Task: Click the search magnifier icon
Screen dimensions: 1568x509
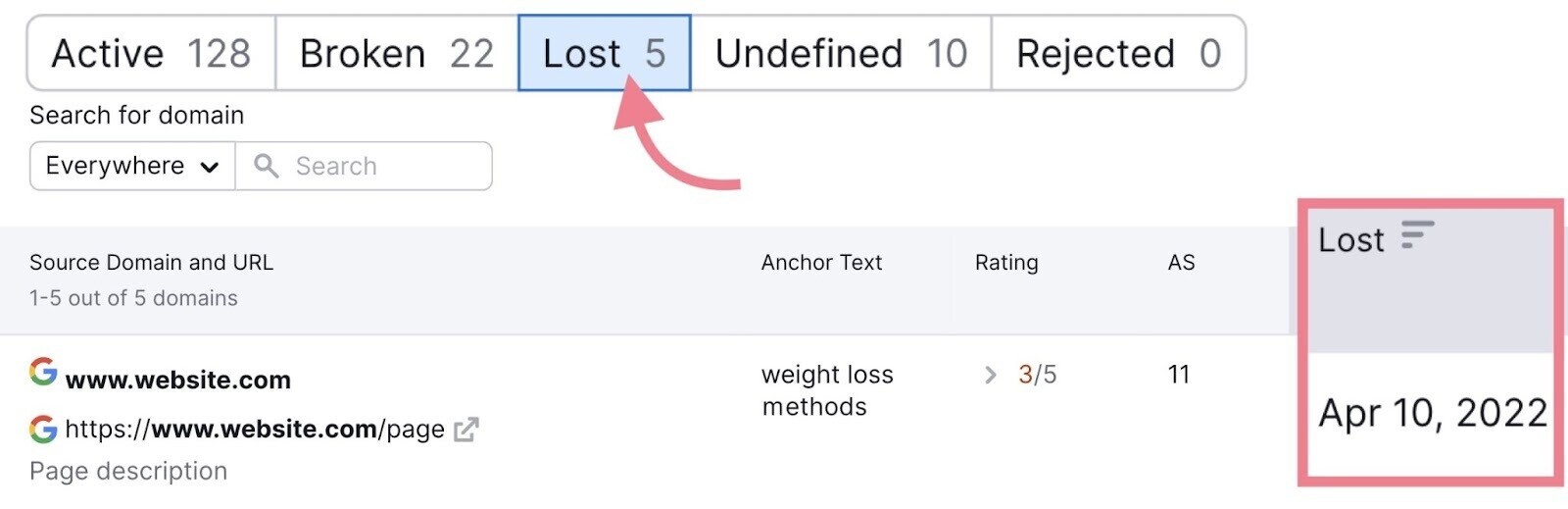Action: pyautogui.click(x=266, y=165)
